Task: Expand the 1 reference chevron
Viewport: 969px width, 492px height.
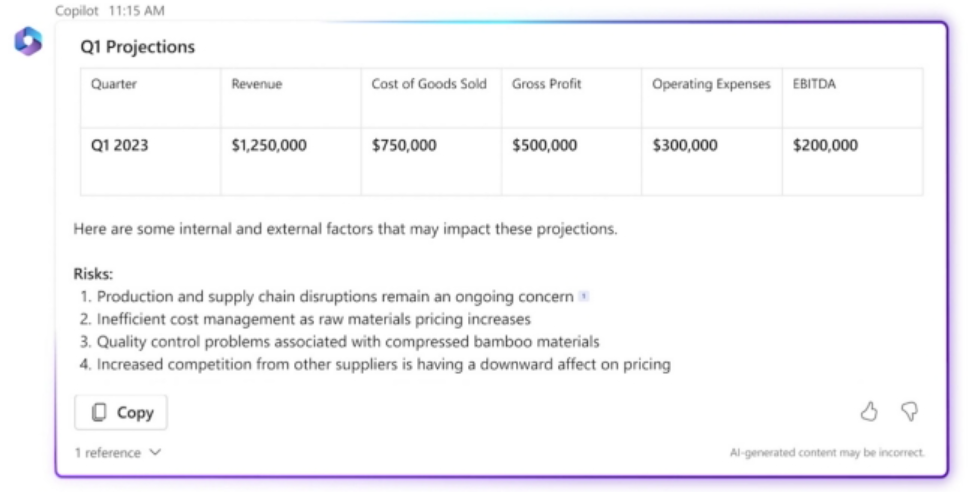Action: point(155,452)
